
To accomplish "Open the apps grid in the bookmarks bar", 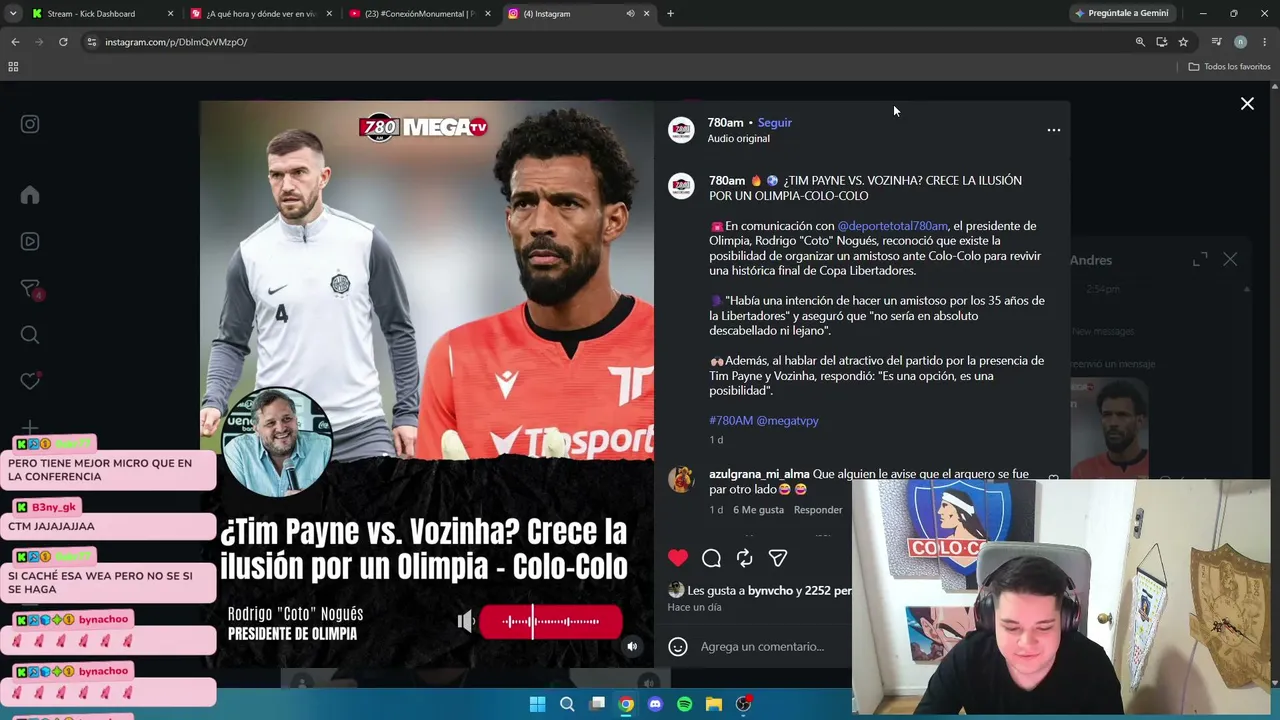I will tap(13, 67).
